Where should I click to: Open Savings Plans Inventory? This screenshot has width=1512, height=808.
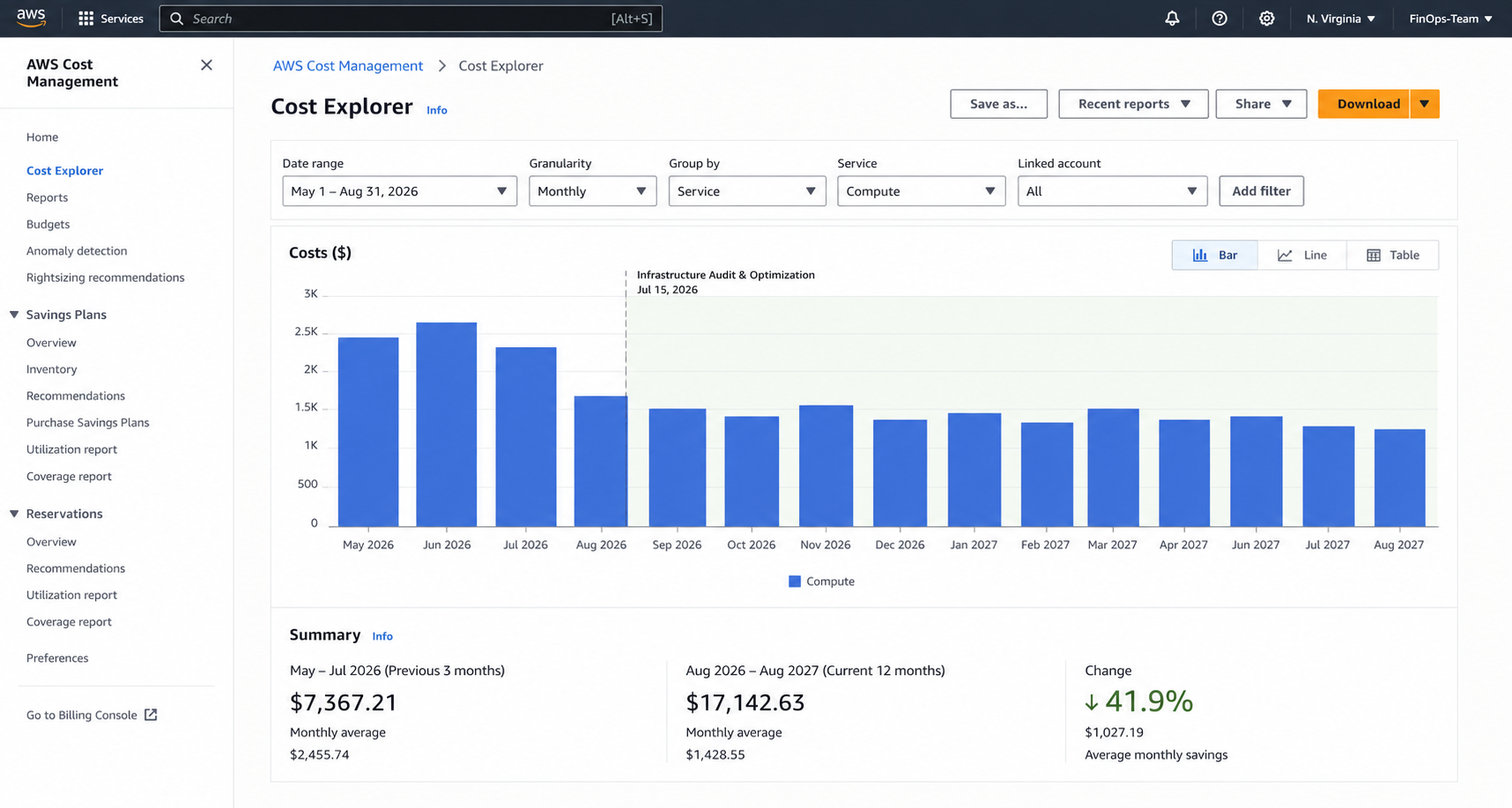(x=51, y=369)
